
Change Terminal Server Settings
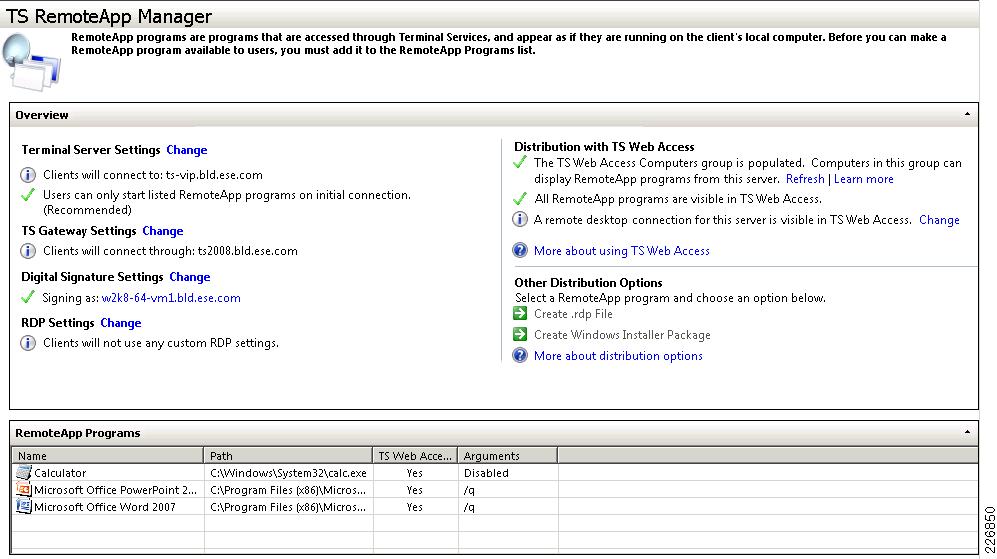pyautogui.click(x=187, y=150)
